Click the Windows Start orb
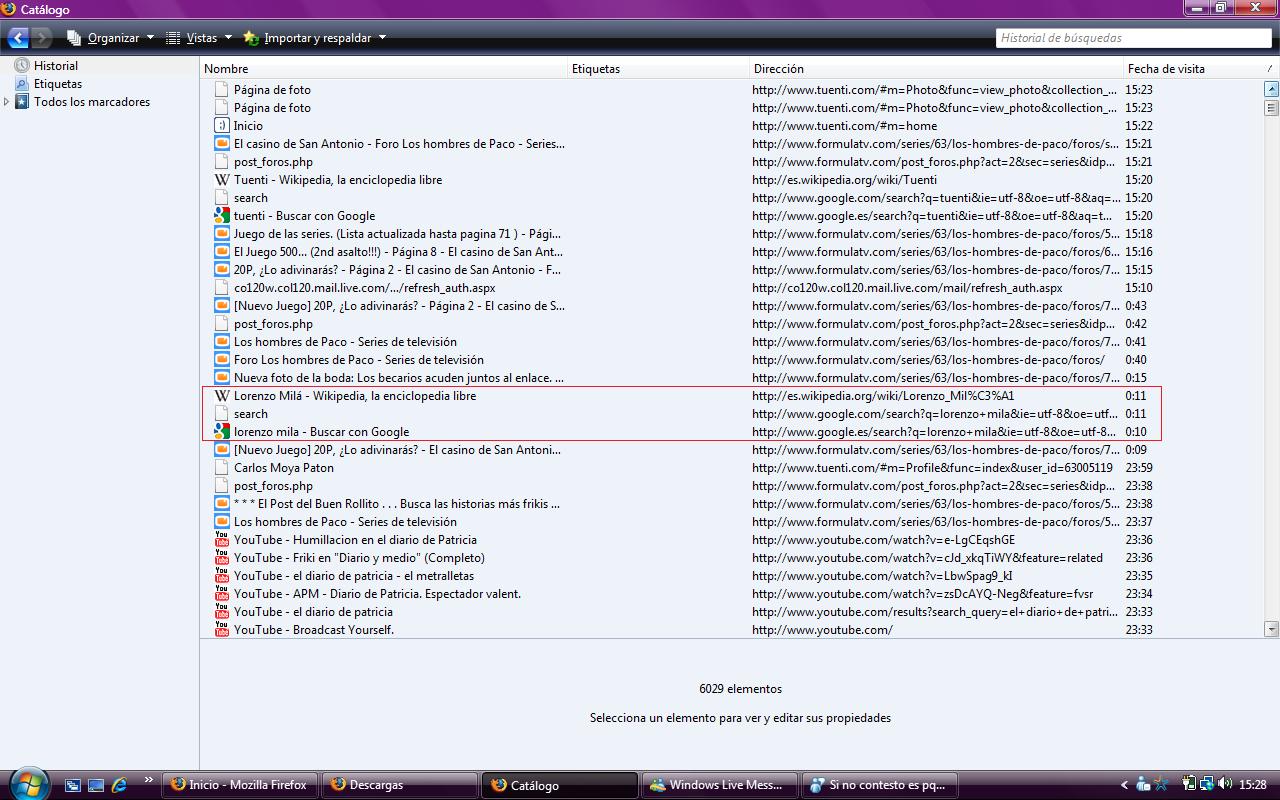Image resolution: width=1280 pixels, height=800 pixels. pyautogui.click(x=27, y=784)
